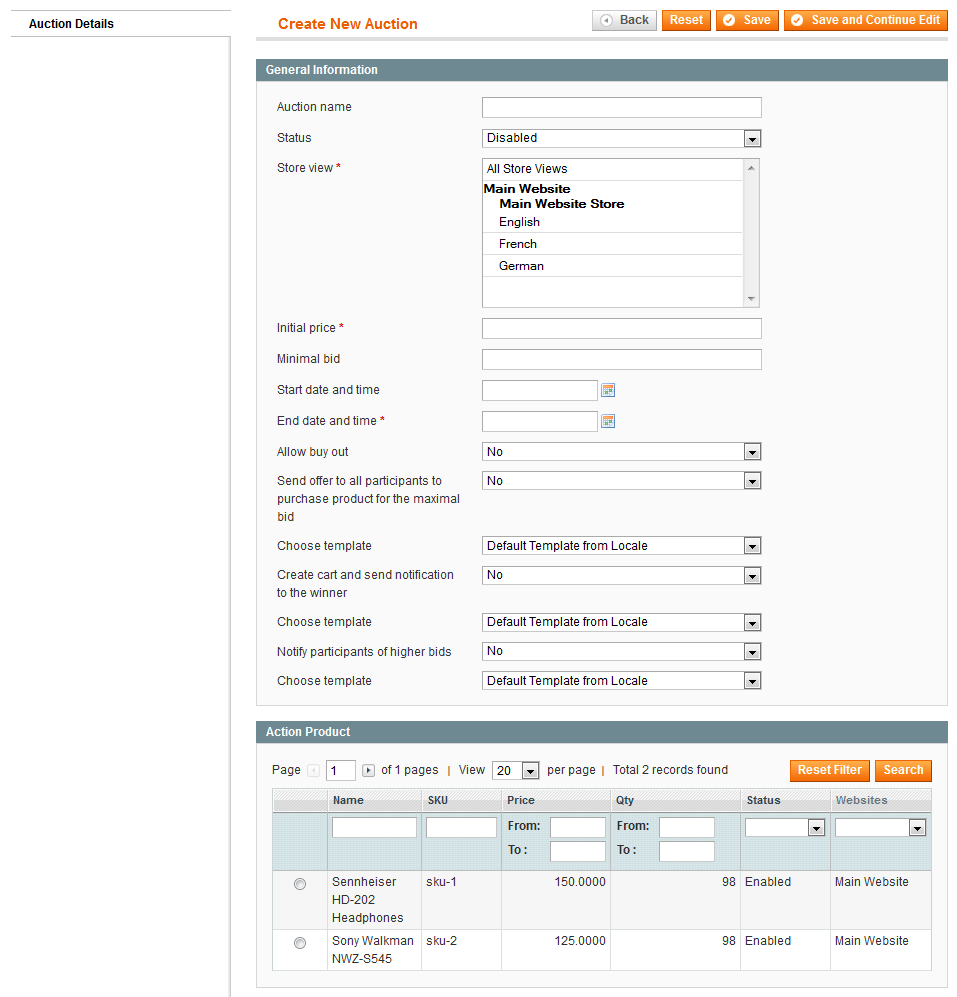Click the Save and Continue Edit button
957x997 pixels.
tap(865, 20)
